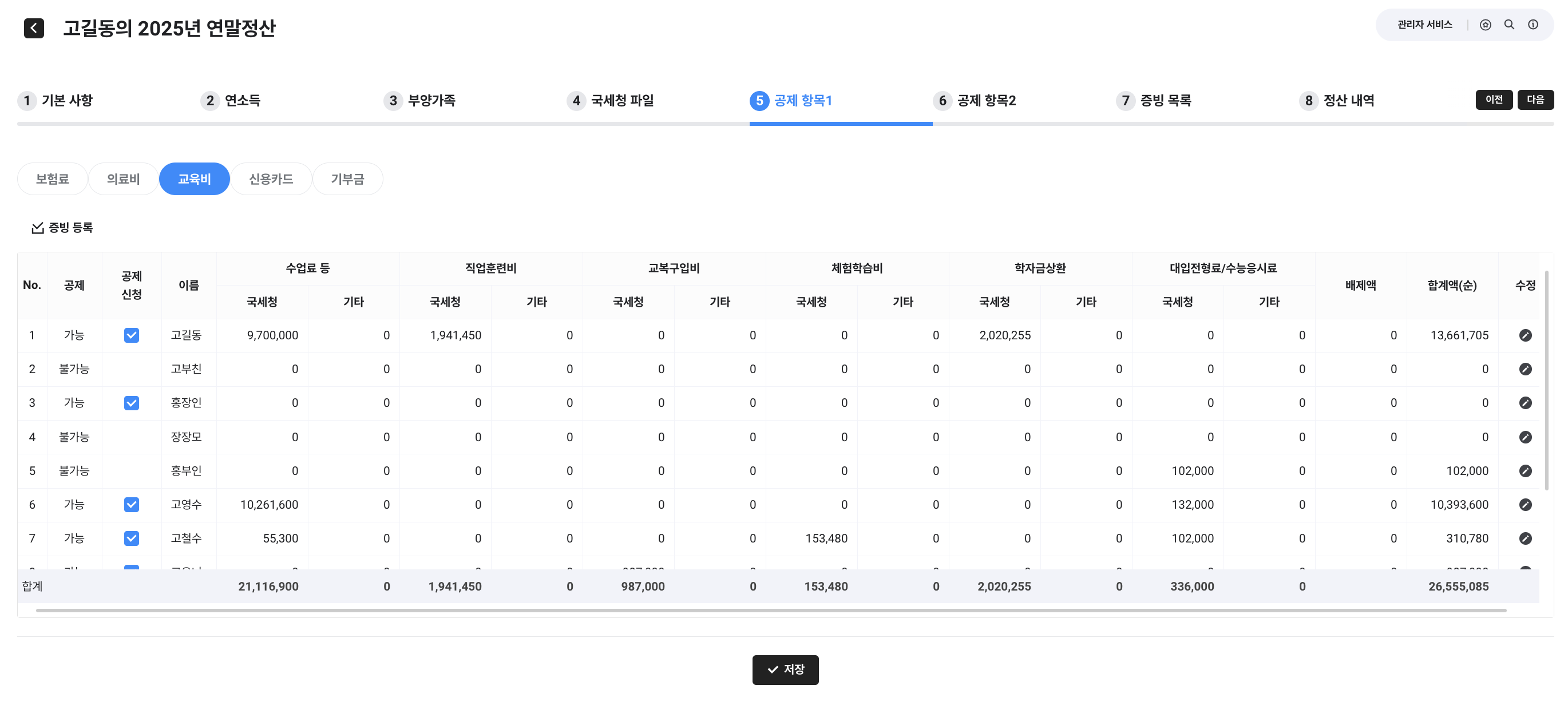Screen dimensions: 1568x721
Task: Toggle the 공제 신청 checkbox for 홍장인
Action: [x=132, y=403]
